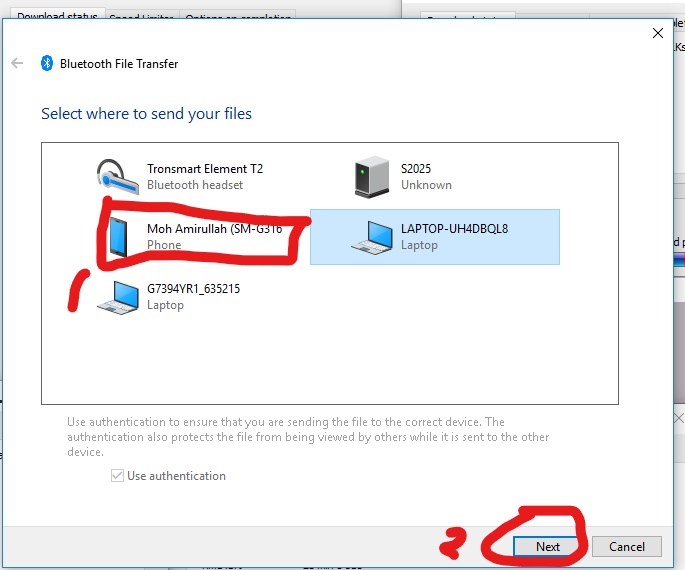This screenshot has height=570, width=685.
Task: Click the Bluetooth logo icon in the title
Action: click(47, 63)
